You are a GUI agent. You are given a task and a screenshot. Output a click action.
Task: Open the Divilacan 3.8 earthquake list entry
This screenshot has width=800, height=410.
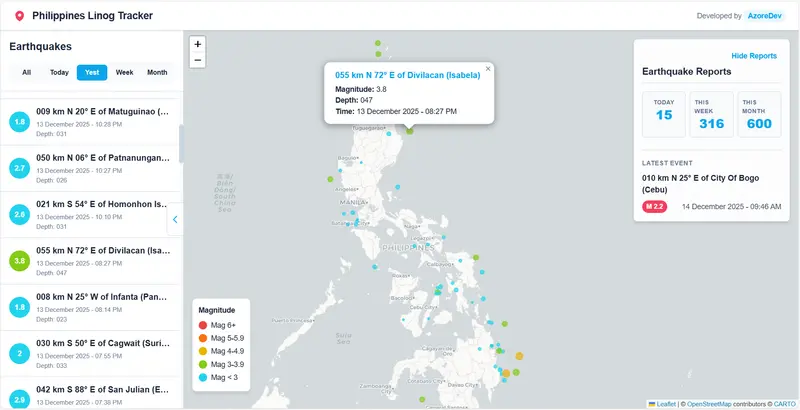point(90,261)
